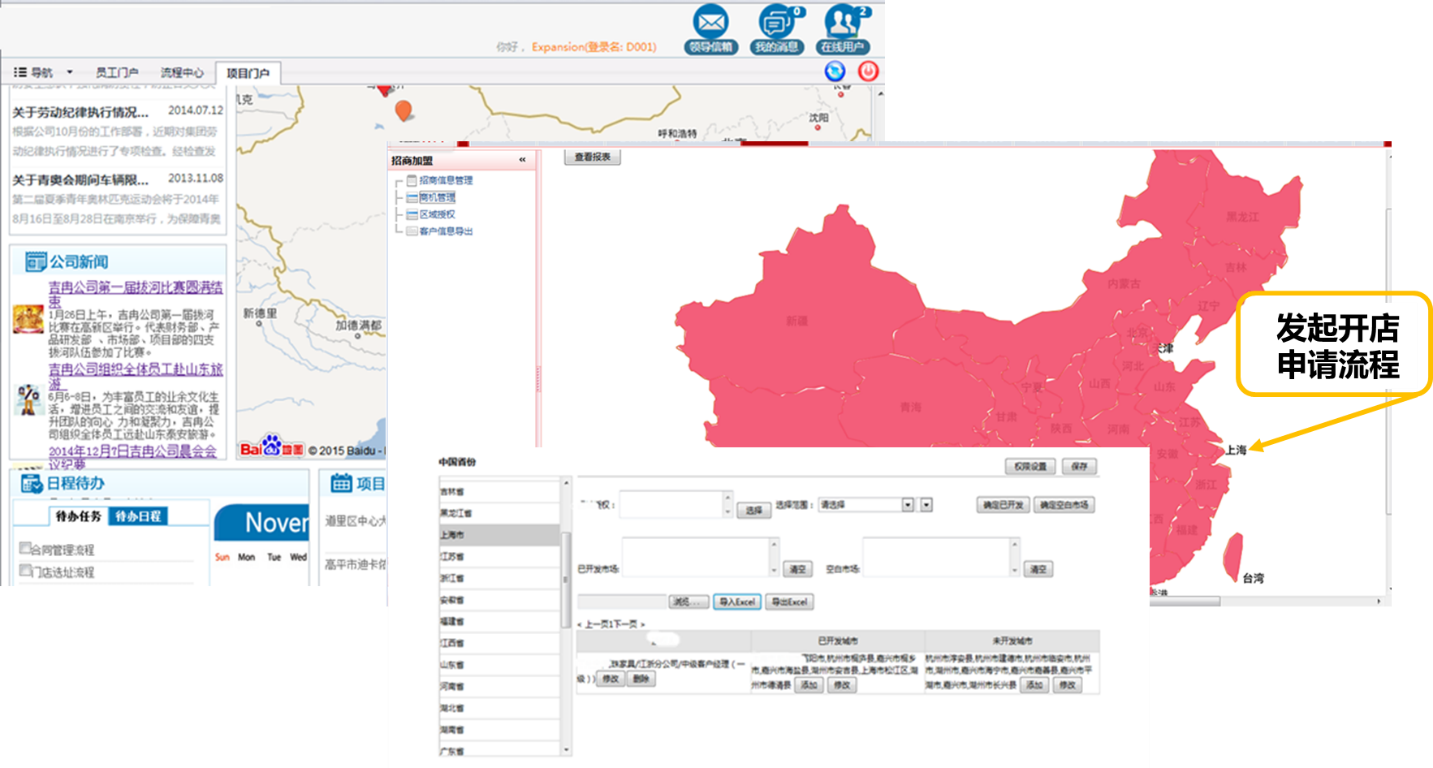This screenshot has width=1433, height=768.
Task: Click the 确定空白市场 button
Action: pyautogui.click(x=1064, y=505)
